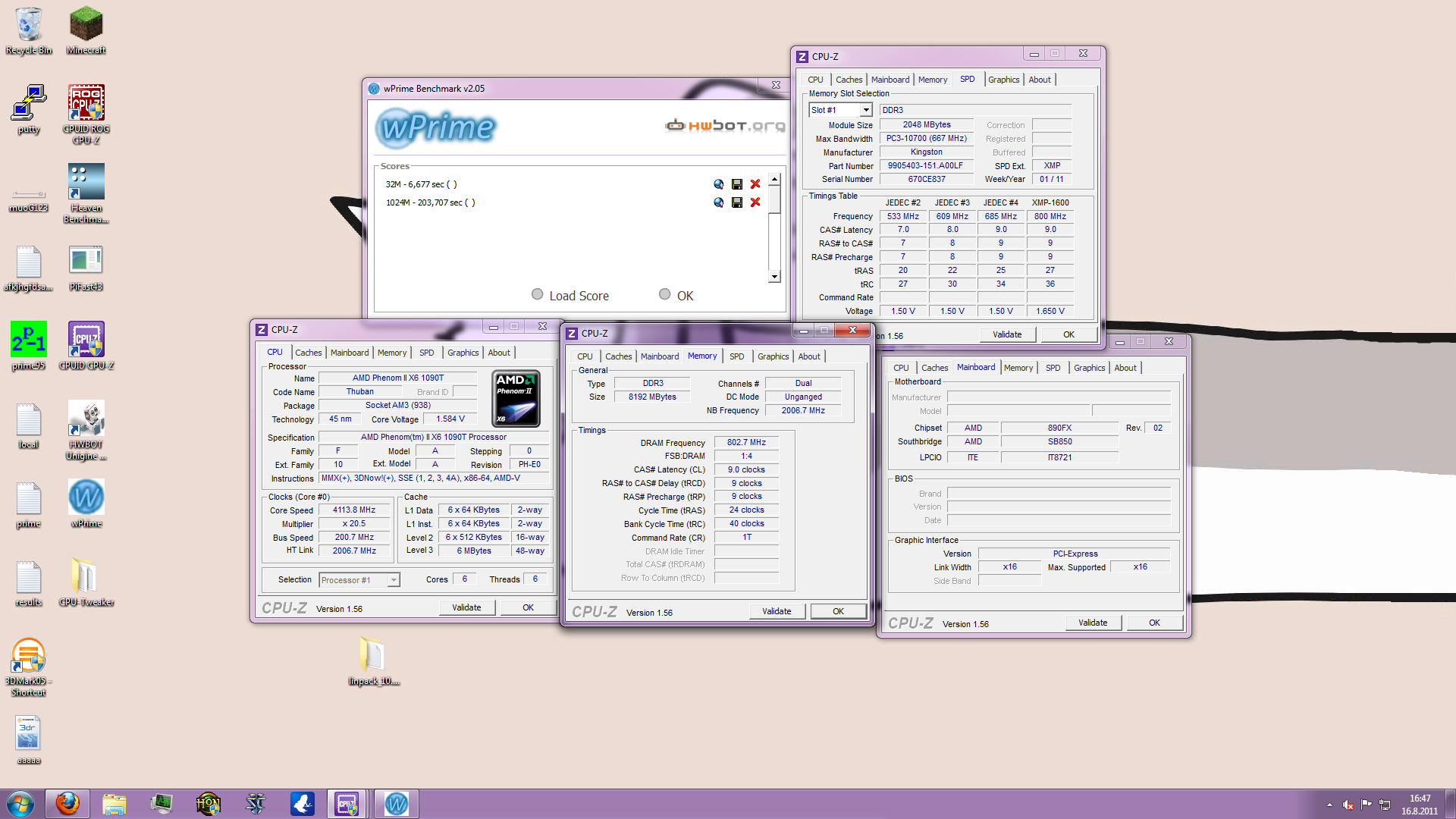Click the Windows Start orb

click(20, 804)
